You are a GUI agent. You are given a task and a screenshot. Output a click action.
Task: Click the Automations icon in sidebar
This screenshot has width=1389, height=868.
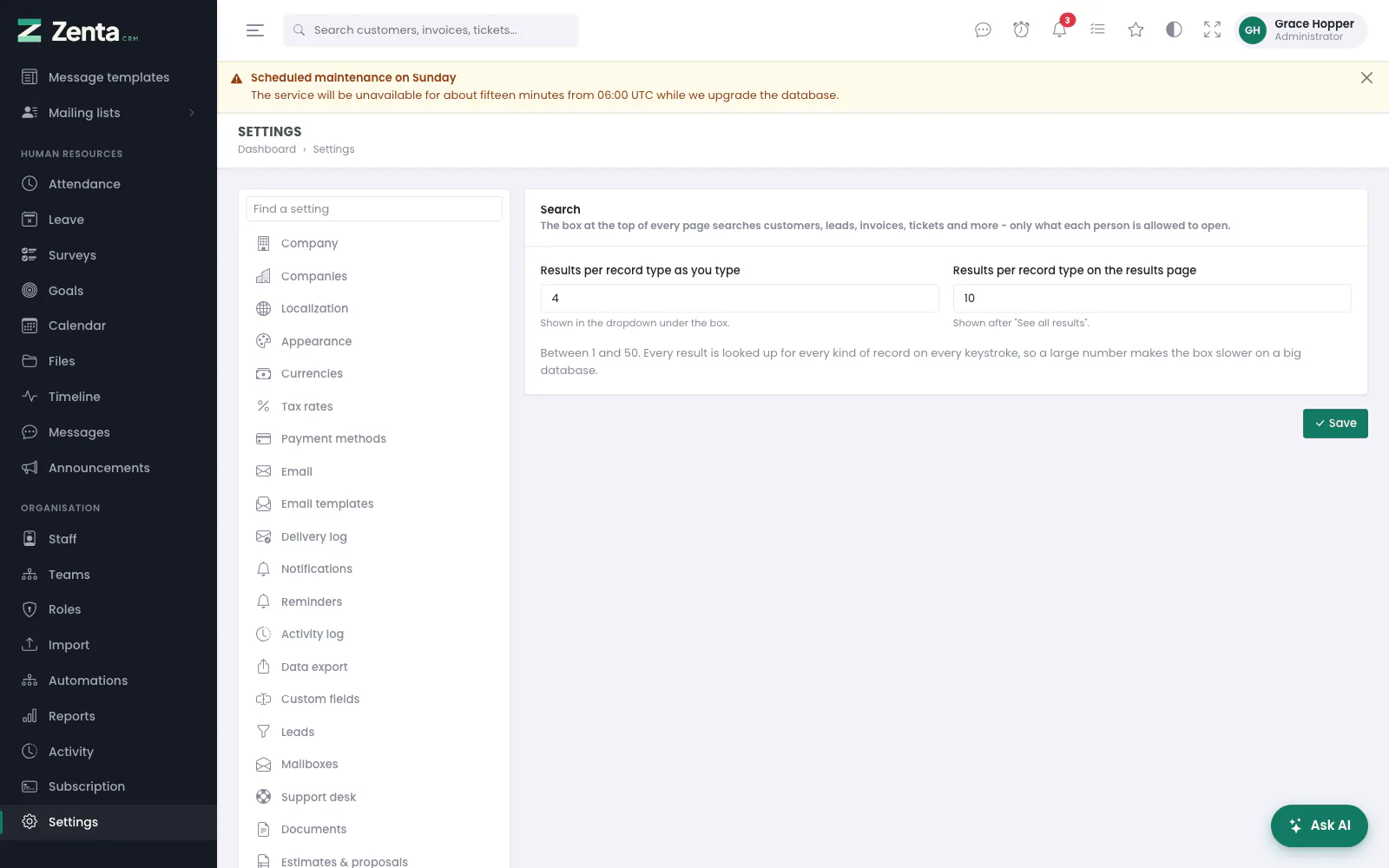point(30,681)
